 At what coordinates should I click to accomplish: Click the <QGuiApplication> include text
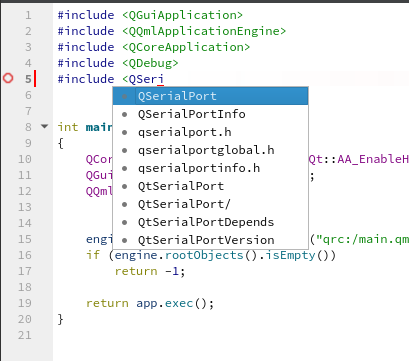(x=182, y=15)
